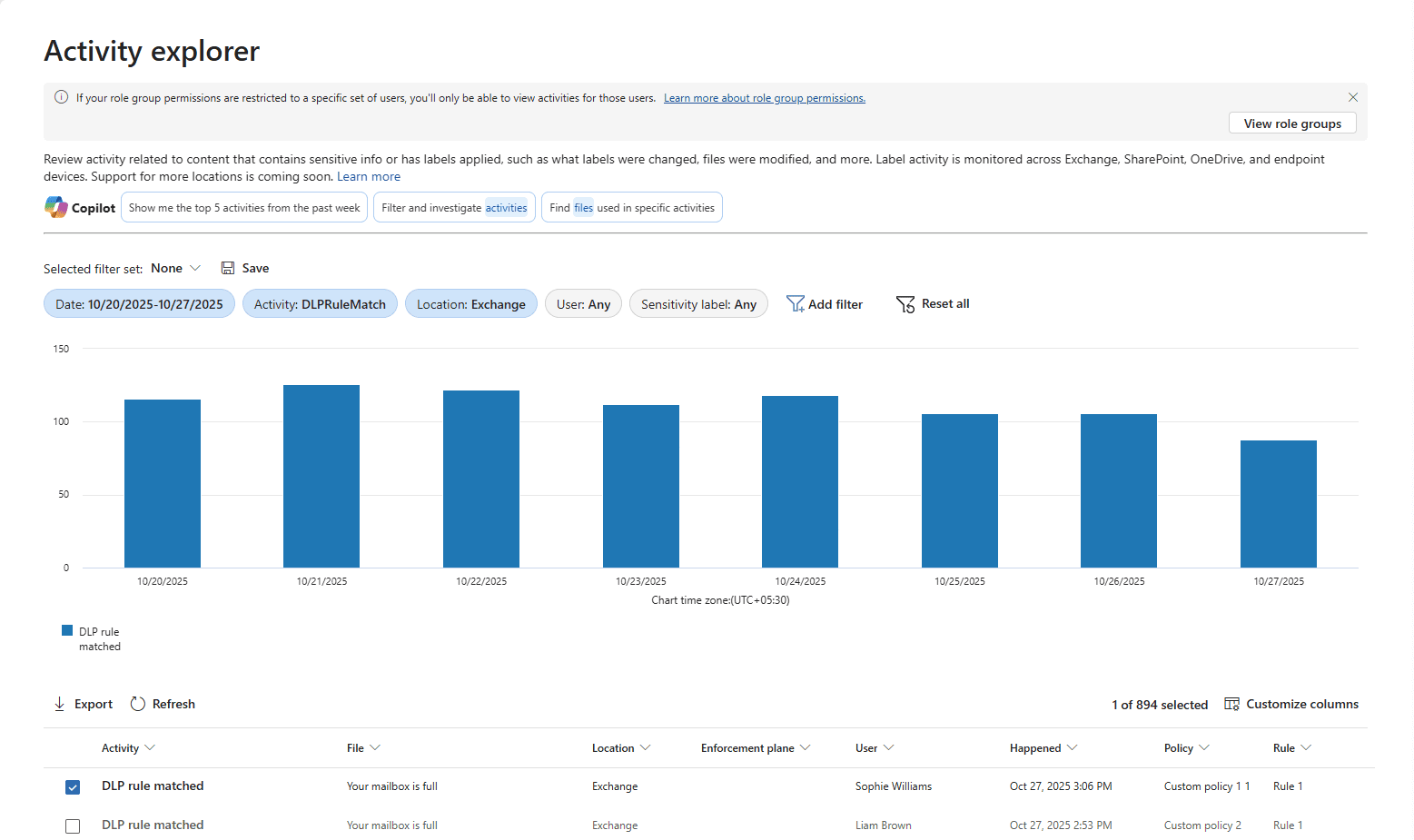This screenshot has width=1414, height=840.
Task: Dismiss the role permissions notification banner
Action: (1352, 96)
